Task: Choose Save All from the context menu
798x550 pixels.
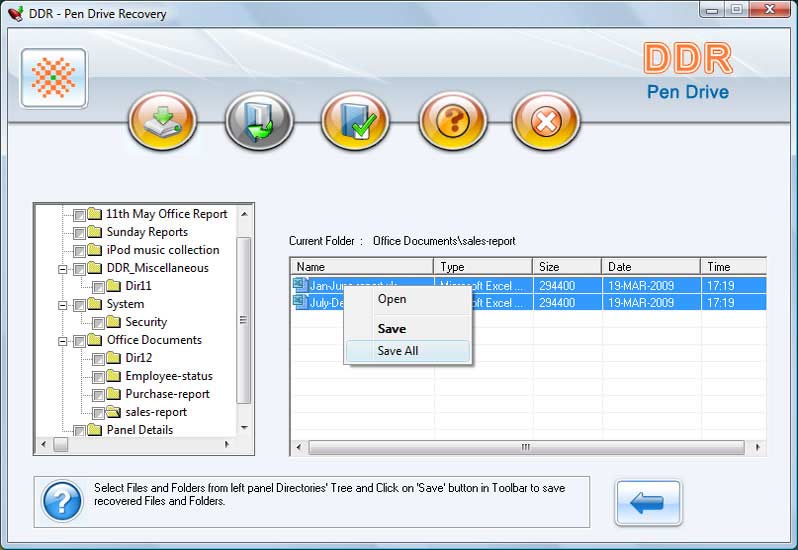Action: coord(407,351)
